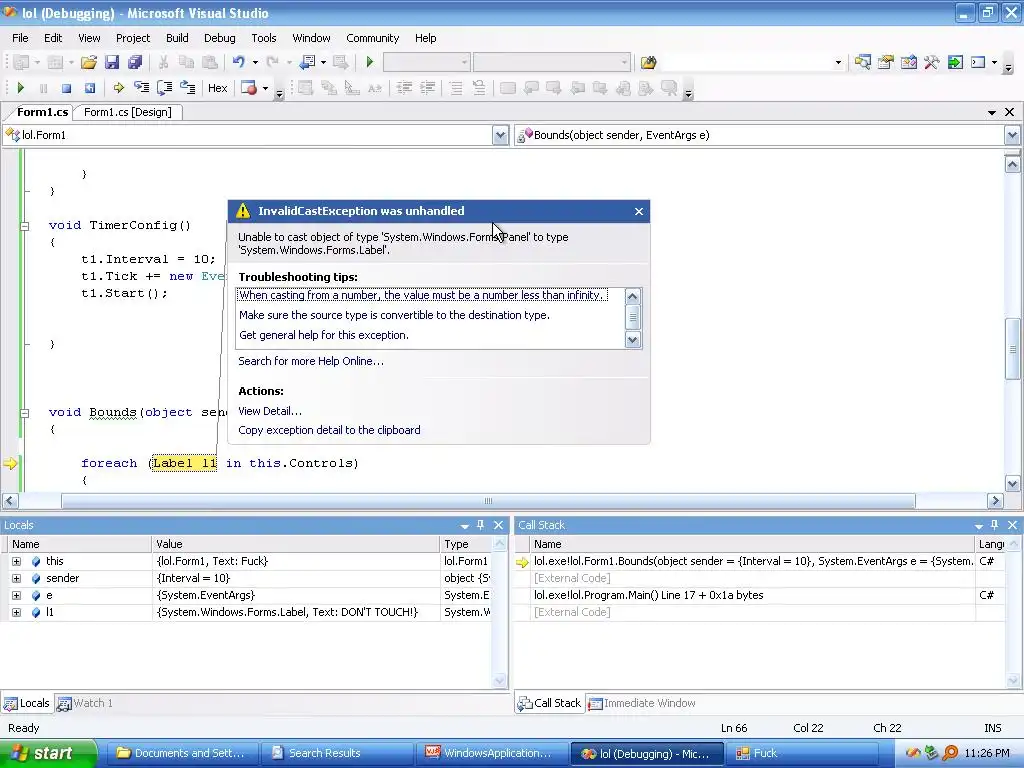Click the code editor vertical scrollbar thumb
The image size is (1024, 768).
(1012, 348)
